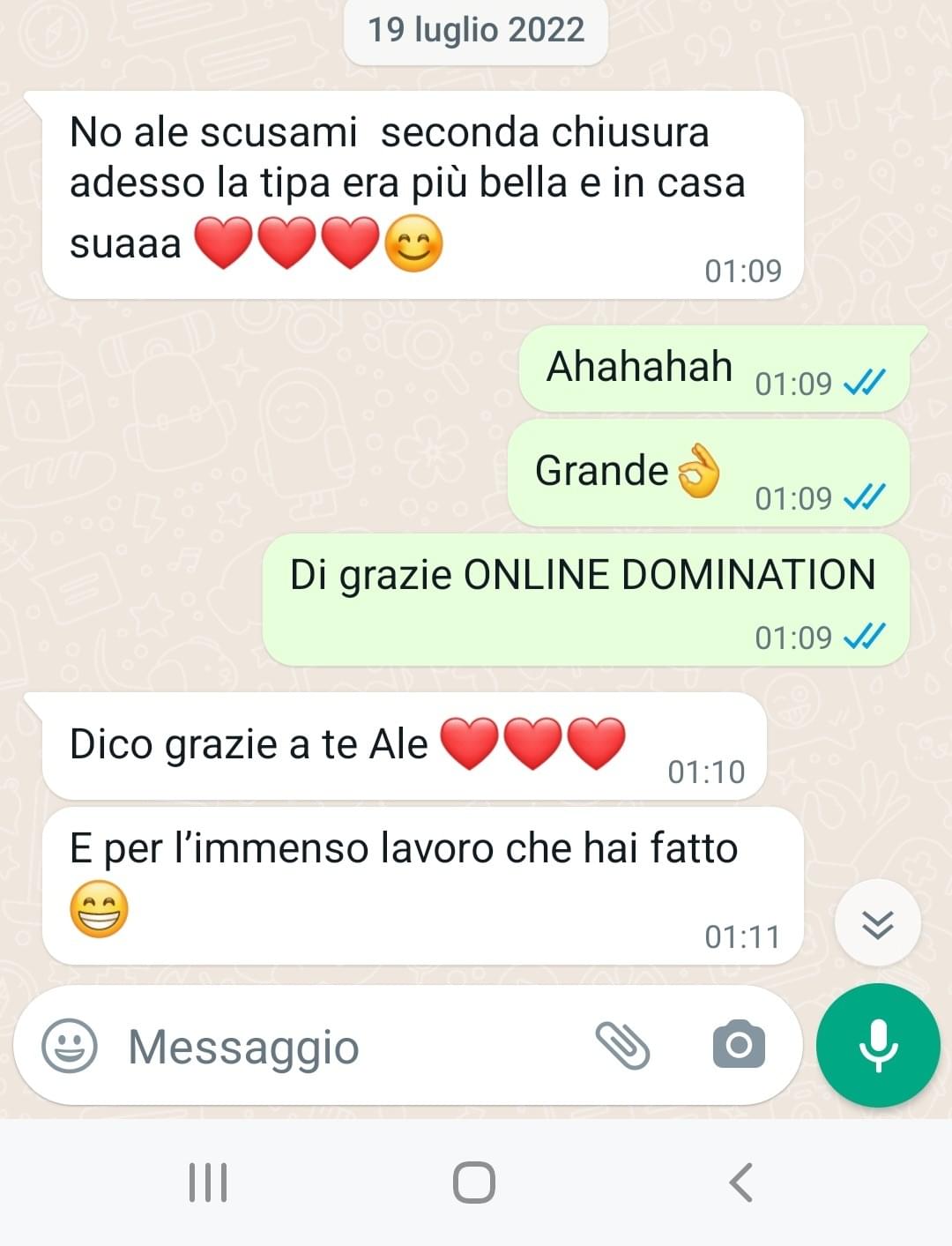Focus the Messaggio text field
The height and width of the screenshot is (1246, 952).
[353, 1046]
